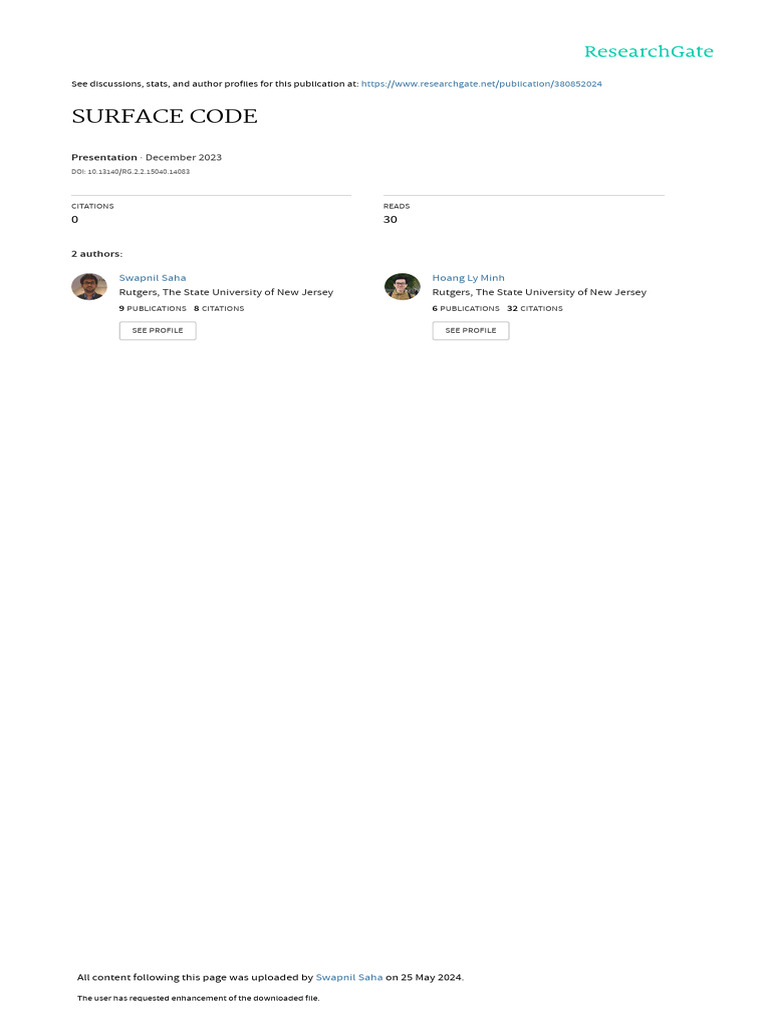Click Rutgers affiliation under Hoang Ly Minh
768x1024 pixels.
(539, 292)
